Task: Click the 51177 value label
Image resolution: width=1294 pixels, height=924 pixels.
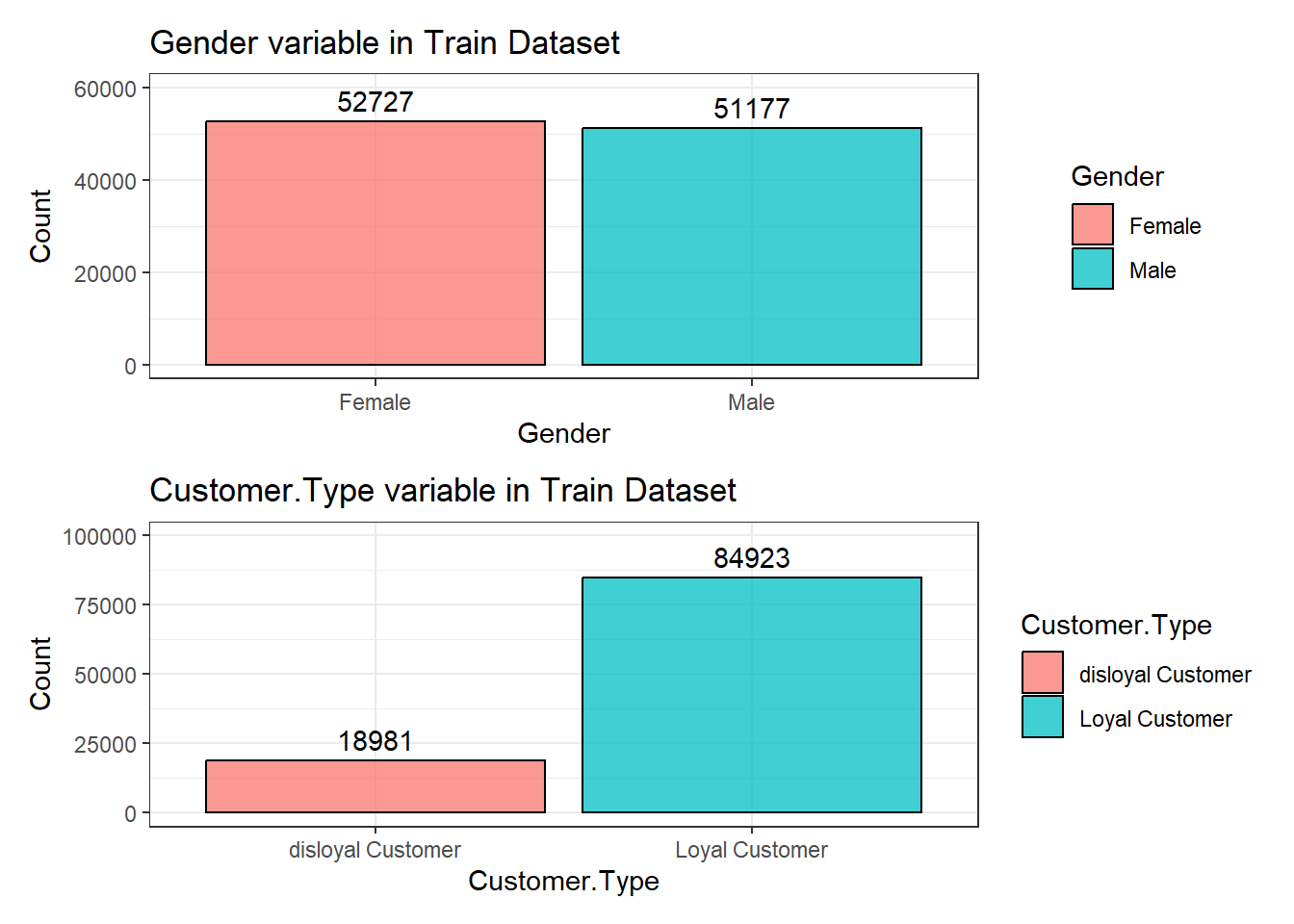Action: (752, 109)
